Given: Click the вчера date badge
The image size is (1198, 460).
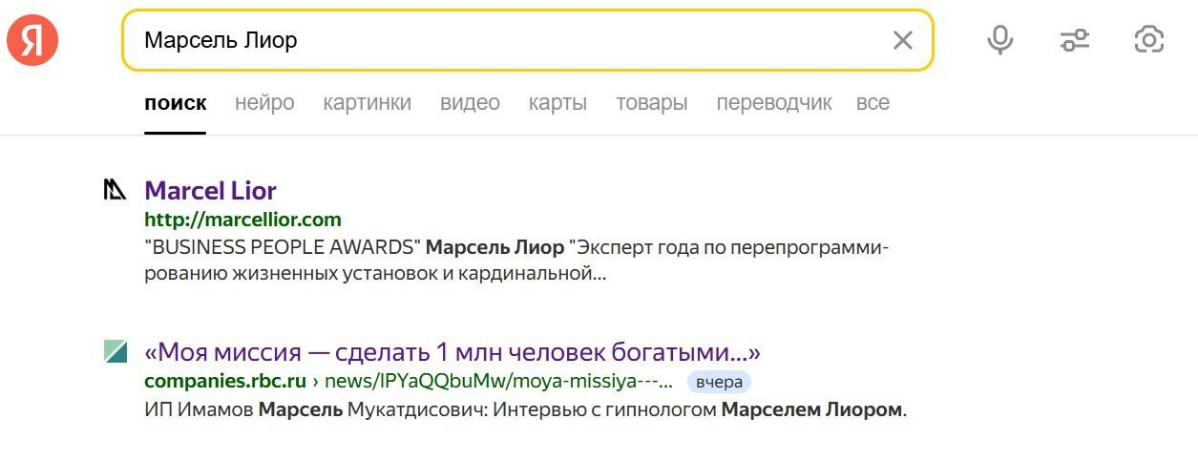Looking at the screenshot, I should pos(719,381).
